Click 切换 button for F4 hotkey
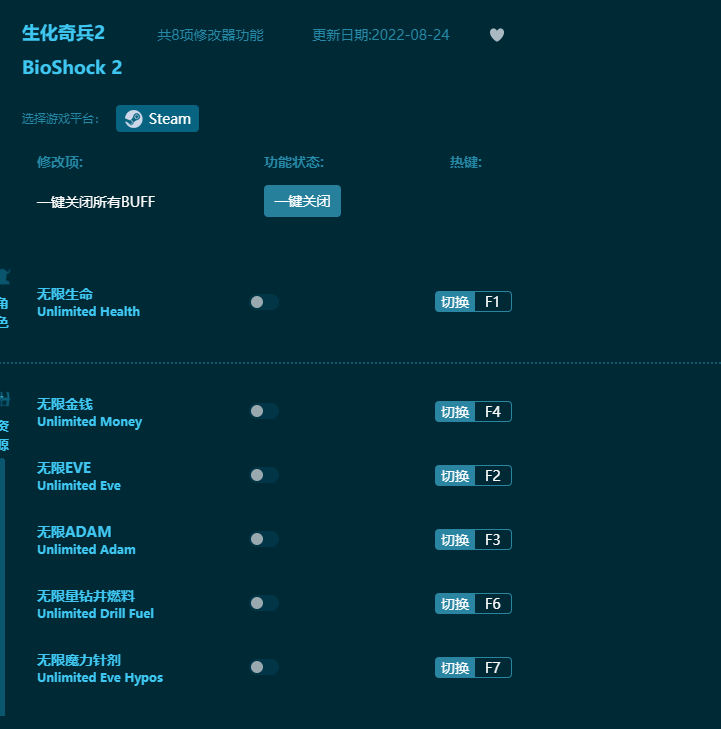The width and height of the screenshot is (721, 729). pyautogui.click(x=455, y=411)
